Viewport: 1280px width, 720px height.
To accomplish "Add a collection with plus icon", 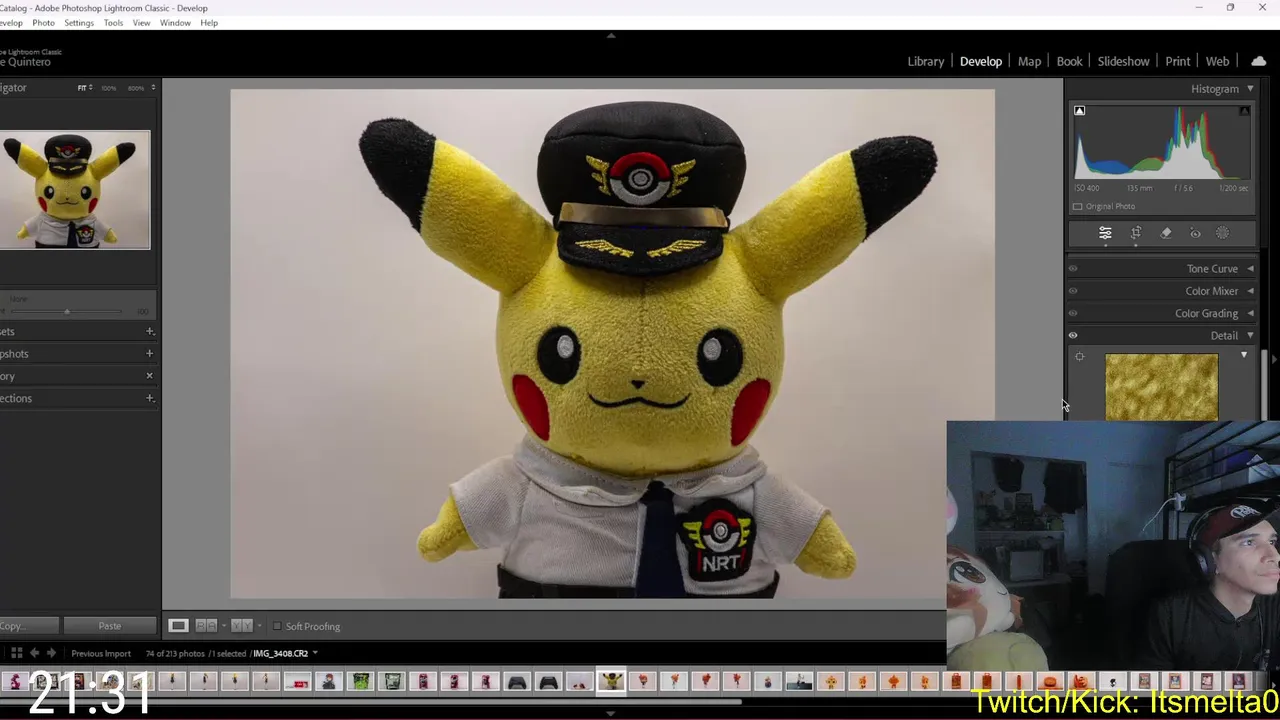I will tap(149, 398).
